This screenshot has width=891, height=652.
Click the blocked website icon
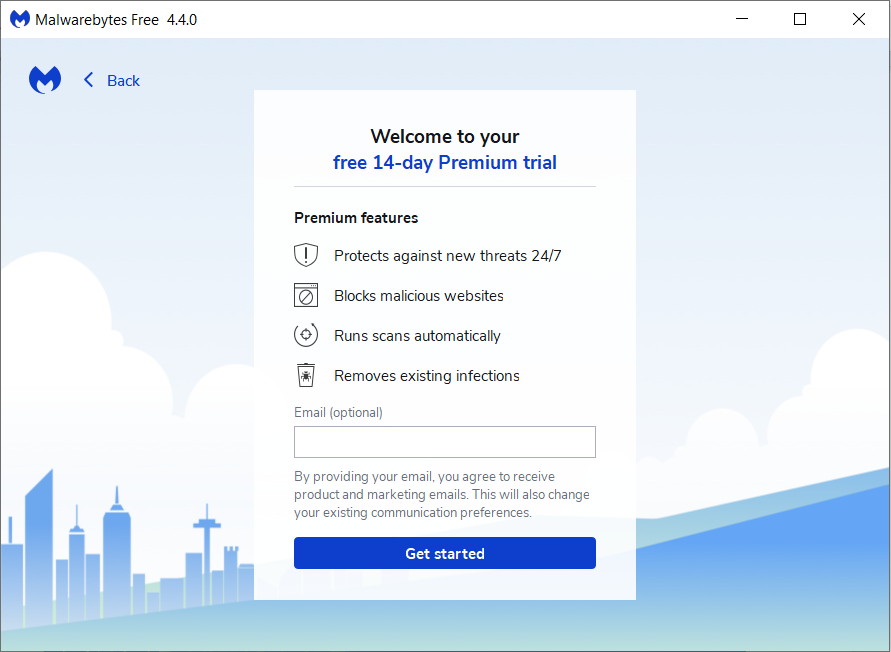(x=306, y=295)
